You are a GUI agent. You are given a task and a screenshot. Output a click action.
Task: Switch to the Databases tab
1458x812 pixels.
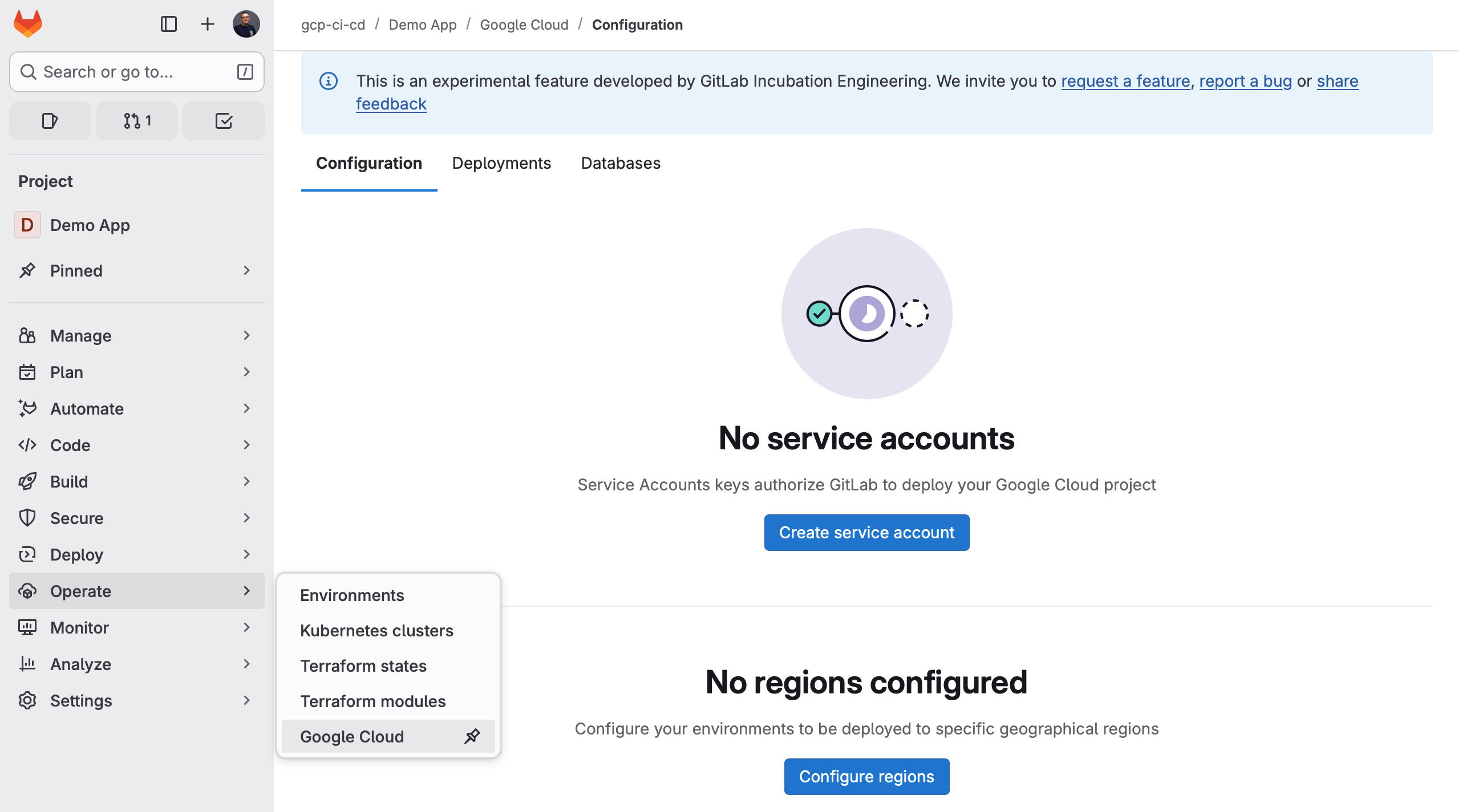(x=621, y=163)
